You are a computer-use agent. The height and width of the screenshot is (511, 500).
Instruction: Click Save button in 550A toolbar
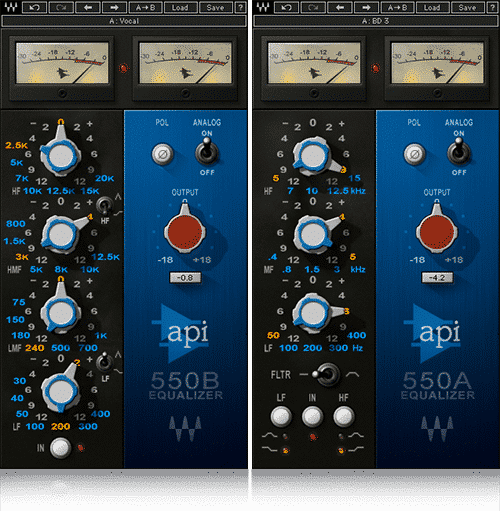(467, 7)
